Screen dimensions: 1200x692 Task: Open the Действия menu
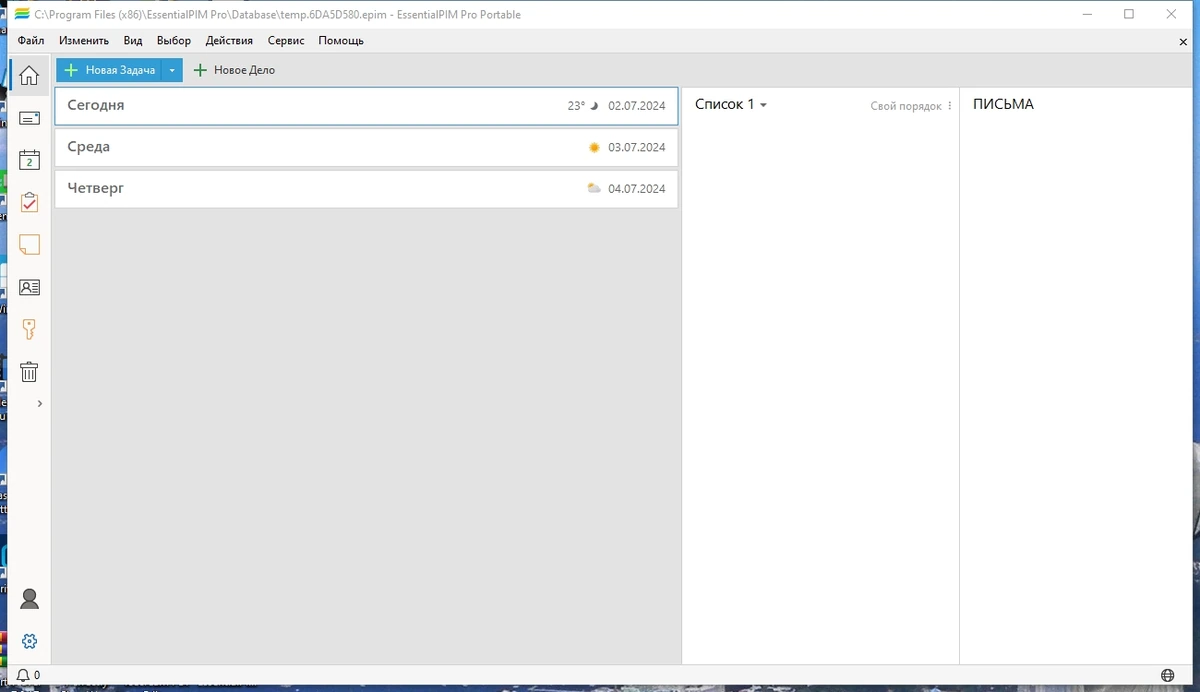pyautogui.click(x=229, y=41)
